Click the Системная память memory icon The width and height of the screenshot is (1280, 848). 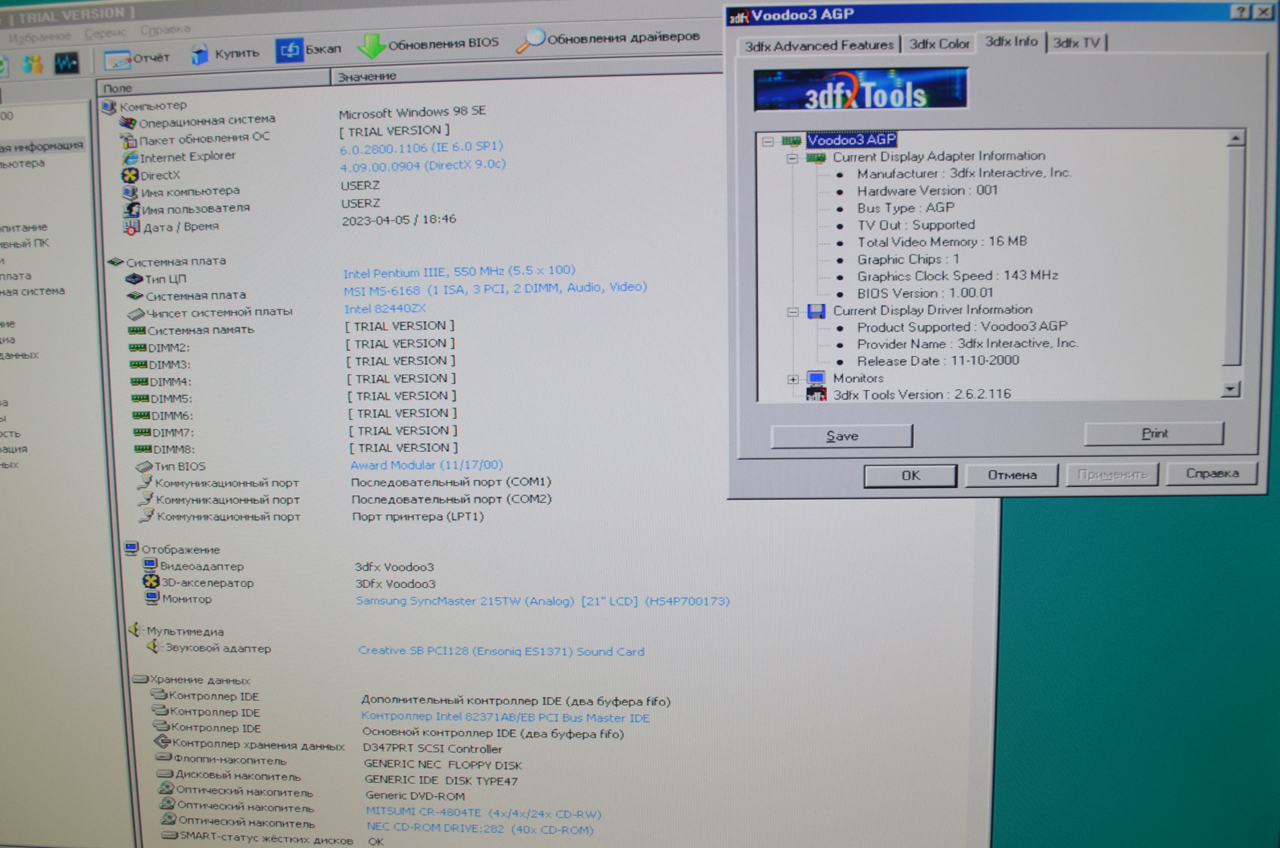(x=137, y=330)
